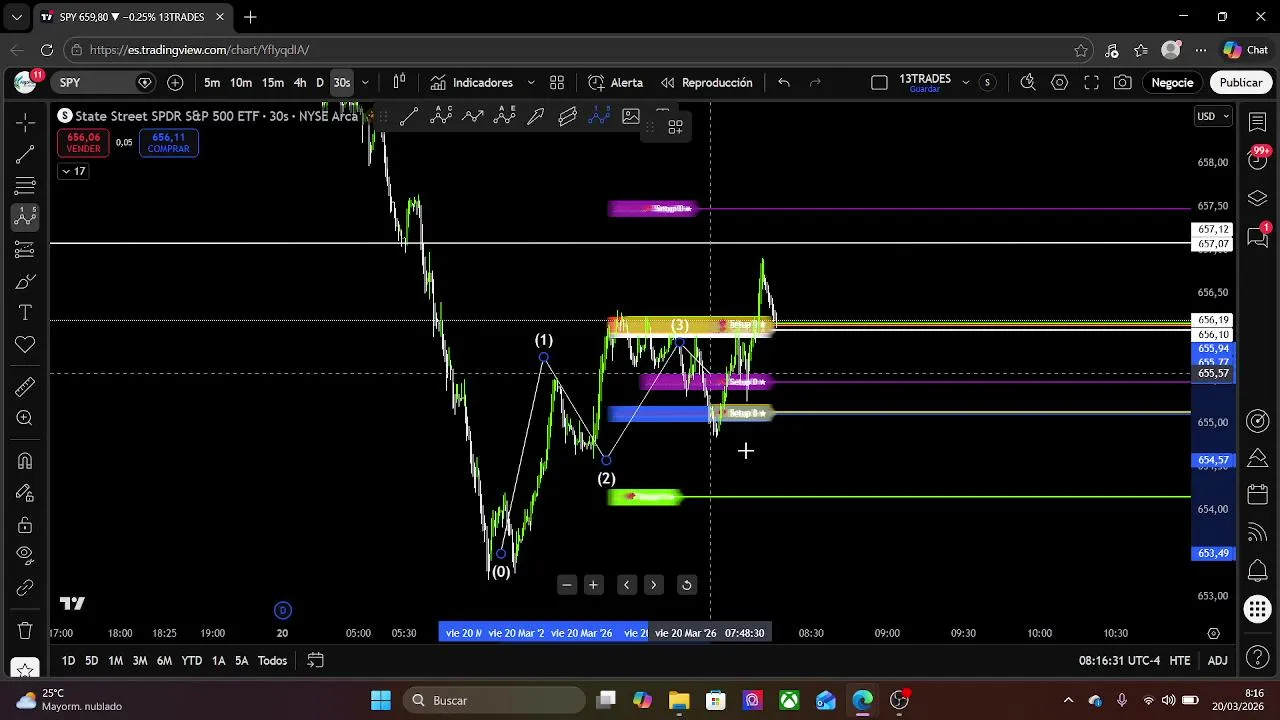
Task: Open the watchlist panel icon
Action: tap(1258, 122)
